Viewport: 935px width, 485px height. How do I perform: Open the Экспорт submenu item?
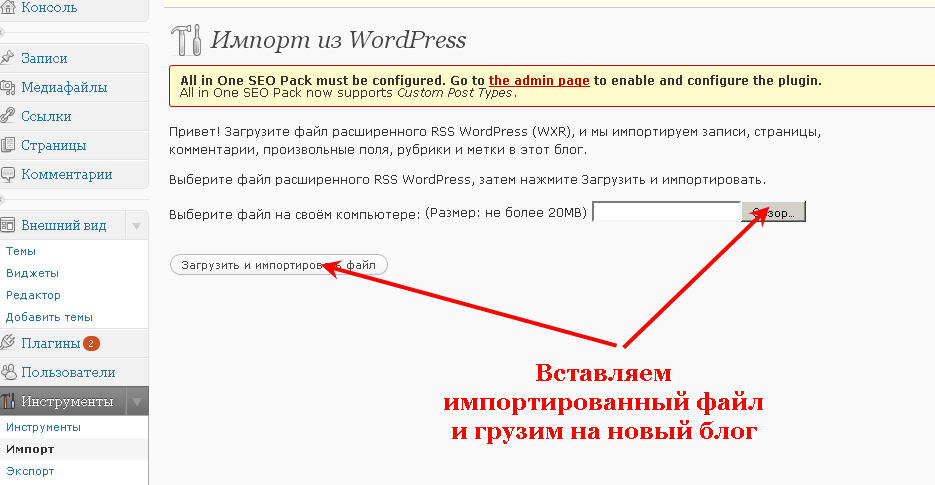(x=30, y=471)
